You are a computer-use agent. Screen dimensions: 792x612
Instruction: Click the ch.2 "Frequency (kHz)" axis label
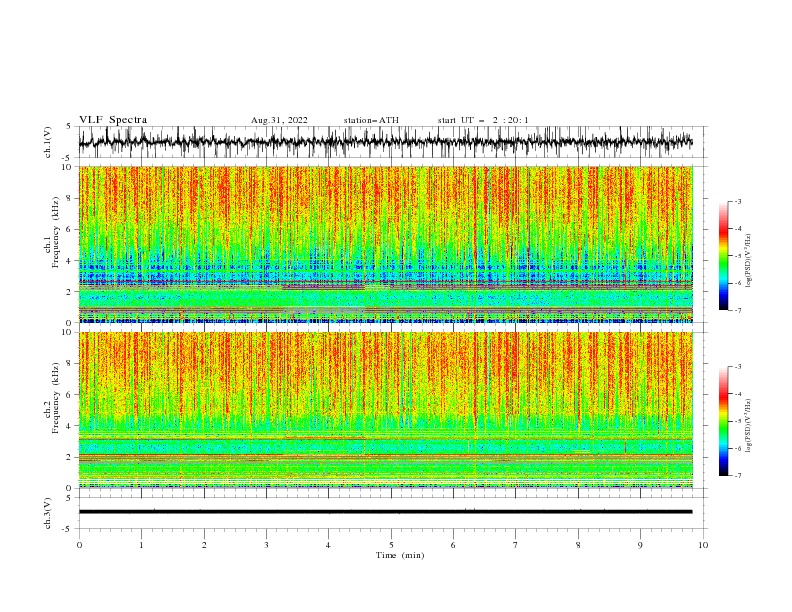55,398
